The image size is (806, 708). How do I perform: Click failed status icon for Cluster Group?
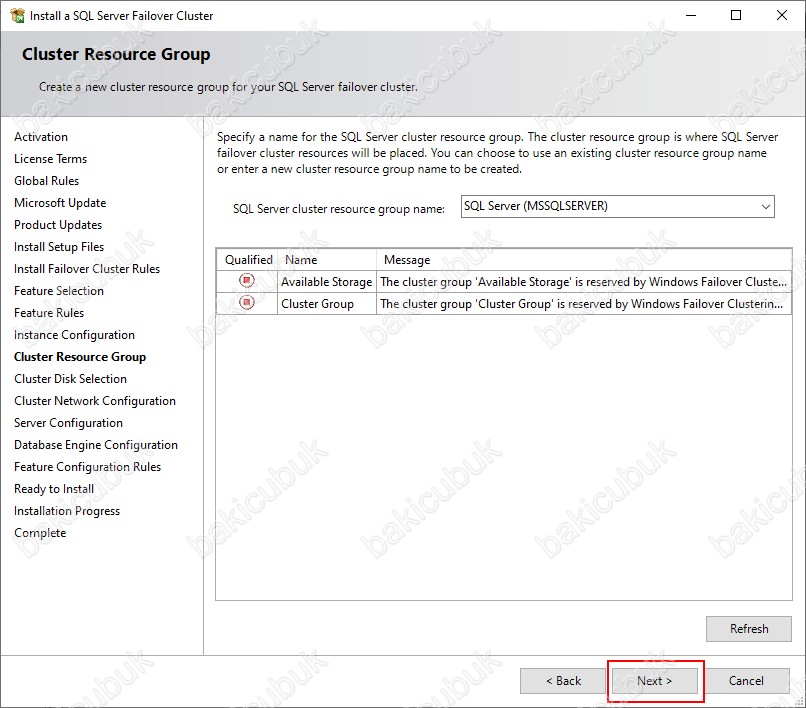[247, 302]
